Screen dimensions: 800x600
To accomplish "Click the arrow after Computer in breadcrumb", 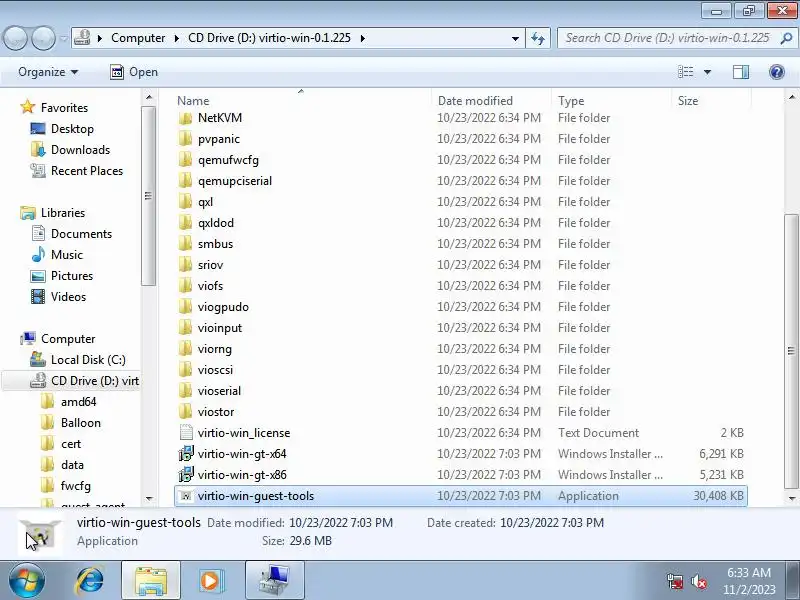I will point(177,38).
